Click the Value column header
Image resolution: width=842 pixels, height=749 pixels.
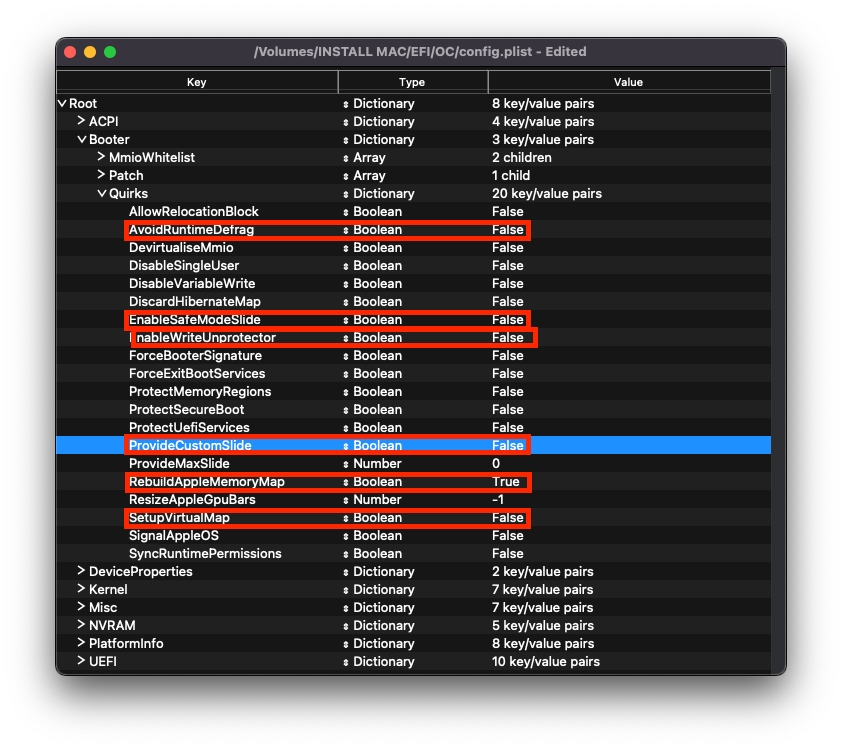(629, 82)
